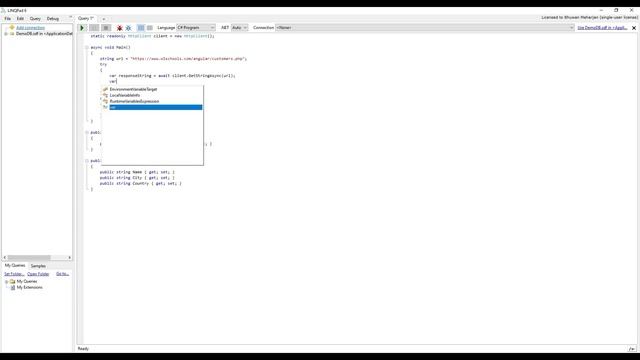
Task: Click the connections scrollbar left arrow
Action: [x=4, y=258]
